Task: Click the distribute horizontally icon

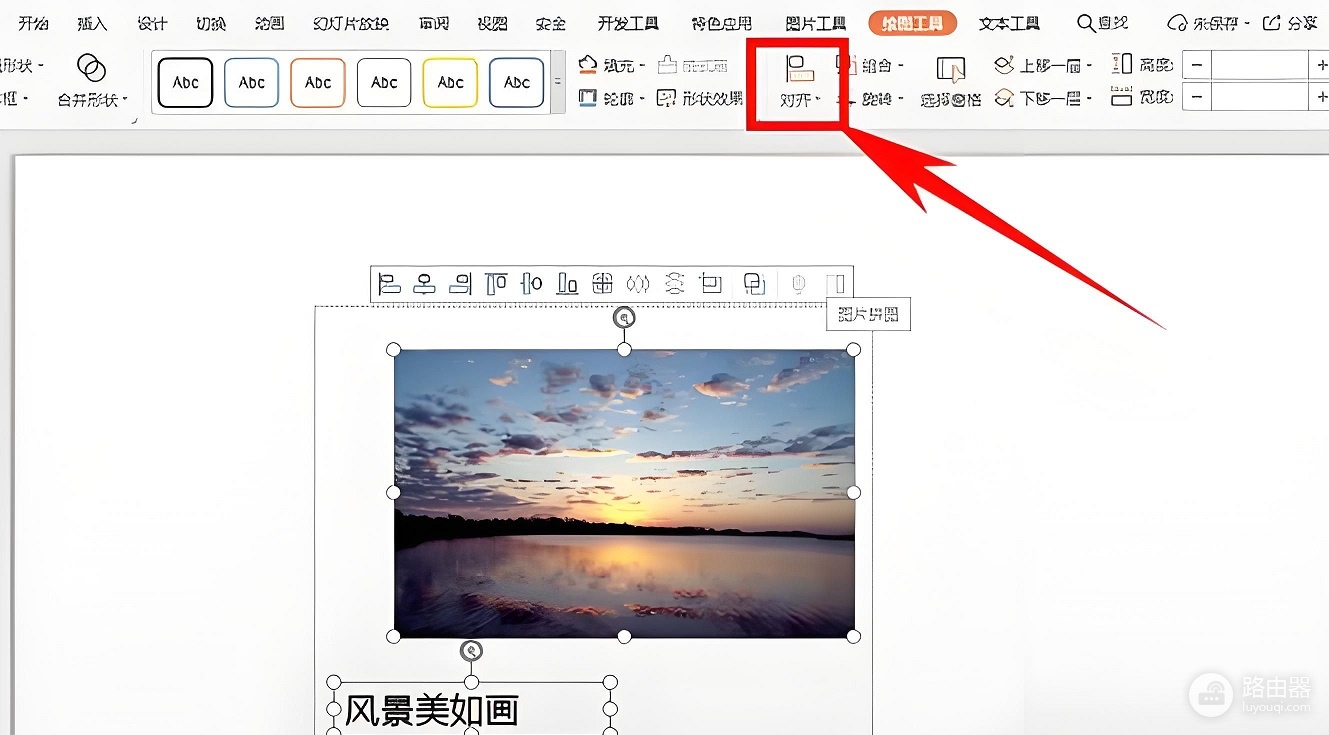Action: (x=638, y=284)
